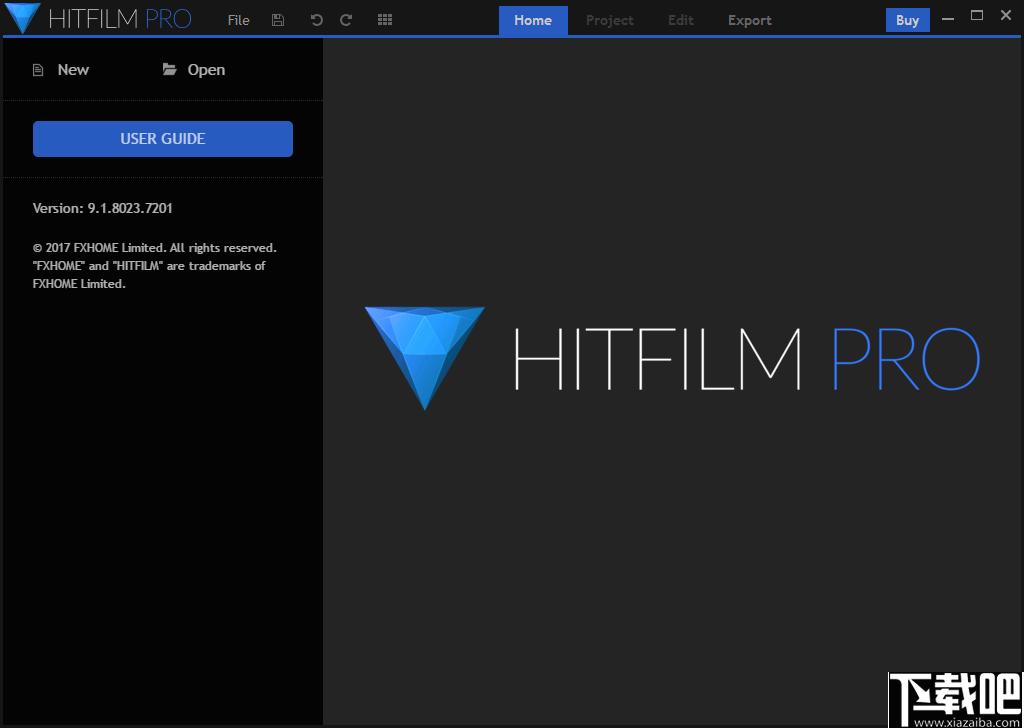Click the Buy button

[907, 20]
